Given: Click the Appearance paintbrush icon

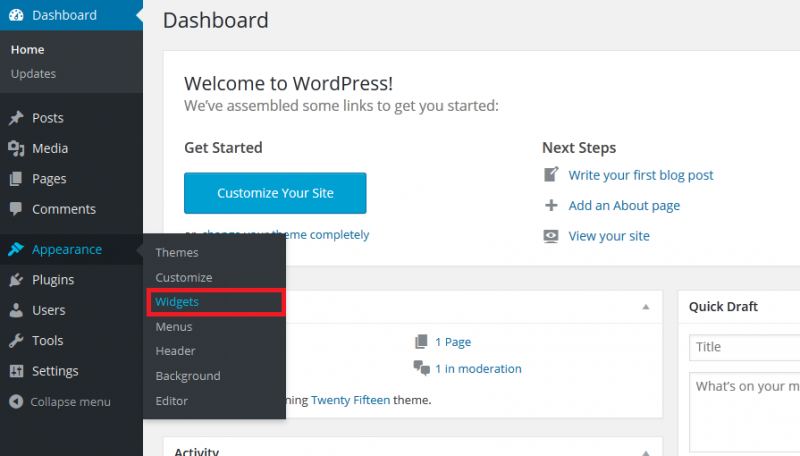Looking at the screenshot, I should [x=16, y=249].
